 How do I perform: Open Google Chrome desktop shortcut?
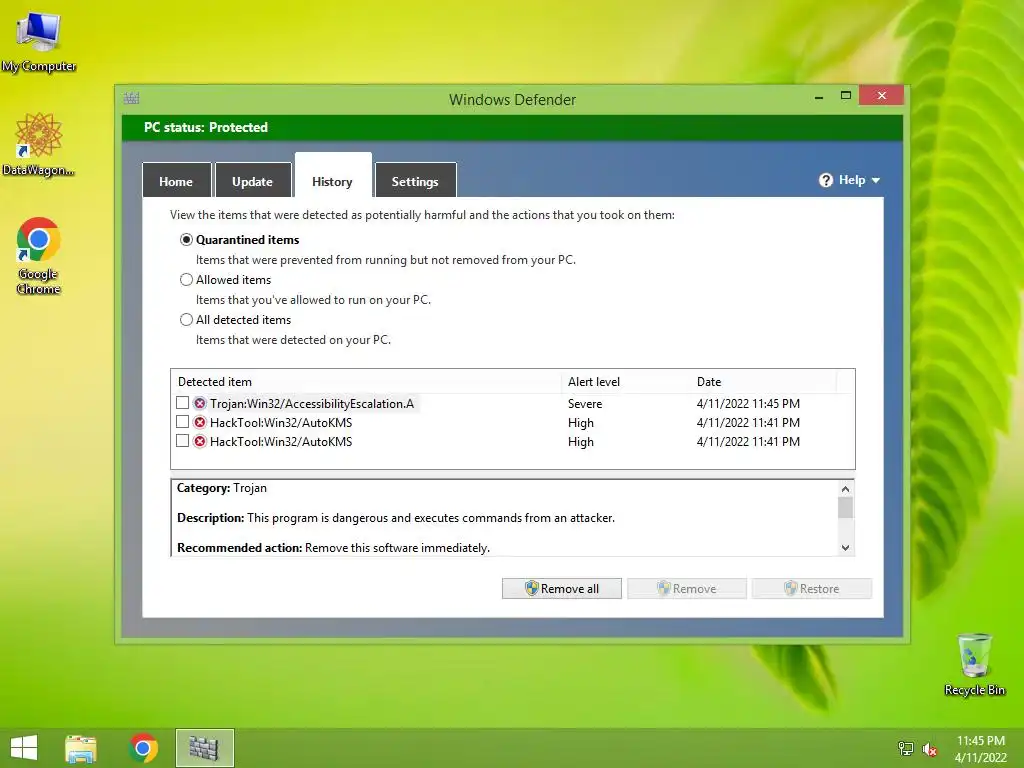point(39,255)
